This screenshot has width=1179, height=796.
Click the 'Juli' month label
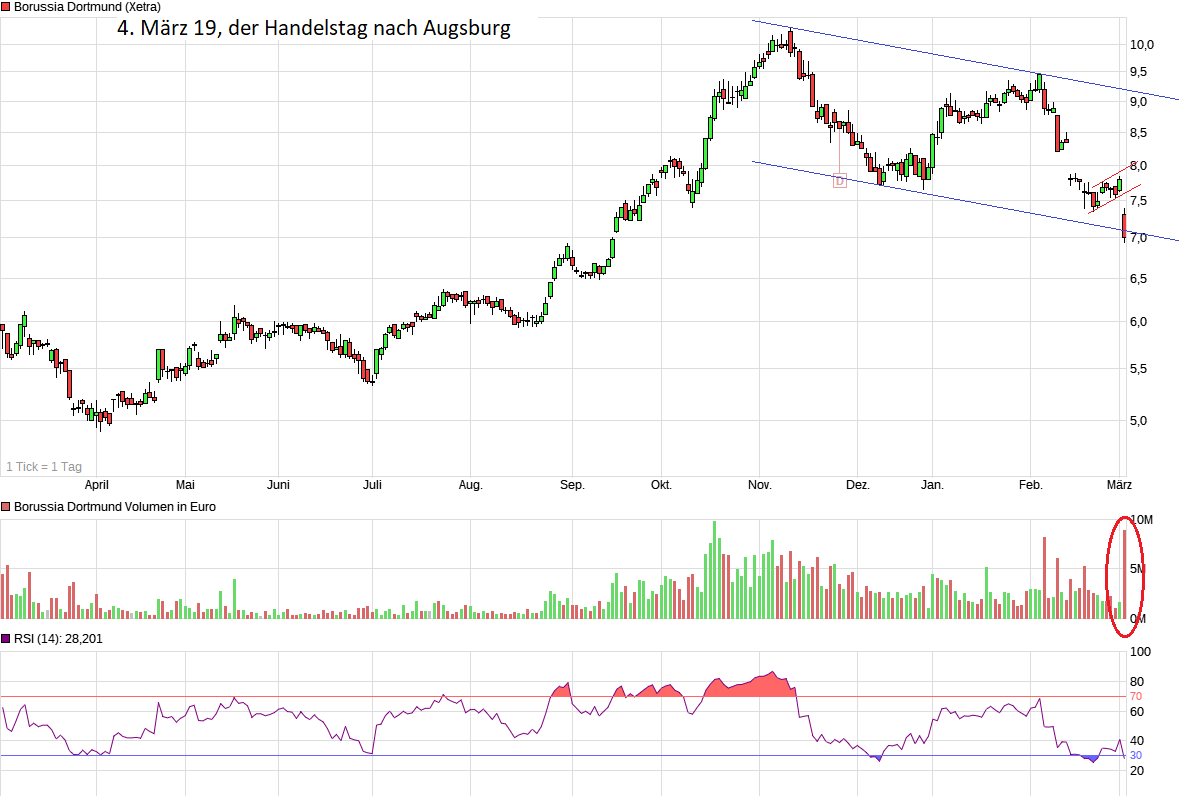coord(372,485)
